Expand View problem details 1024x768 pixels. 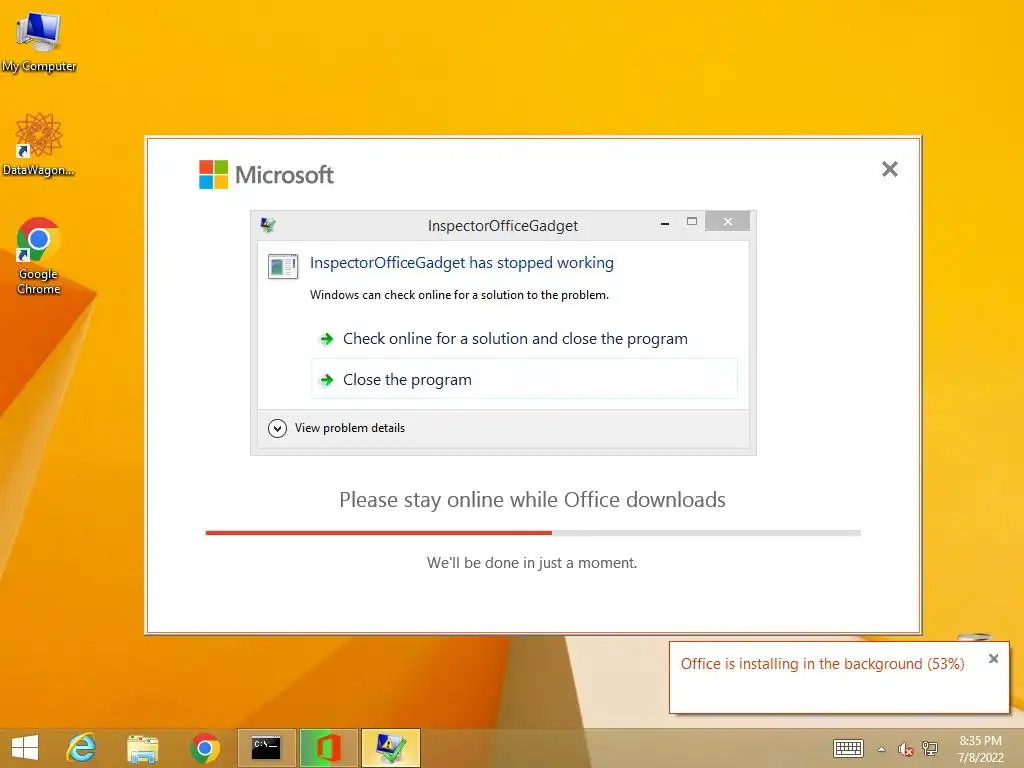click(337, 428)
